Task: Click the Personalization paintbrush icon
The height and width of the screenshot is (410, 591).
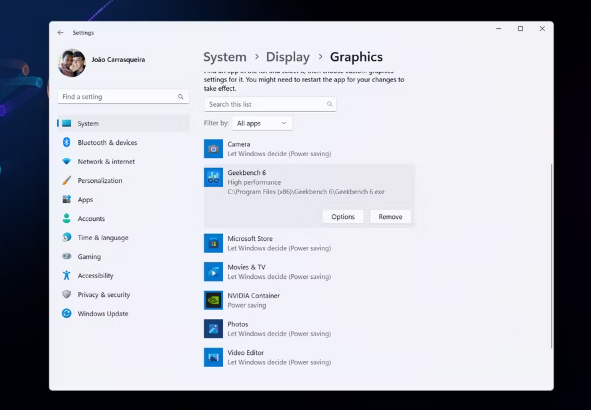Action: 67,180
